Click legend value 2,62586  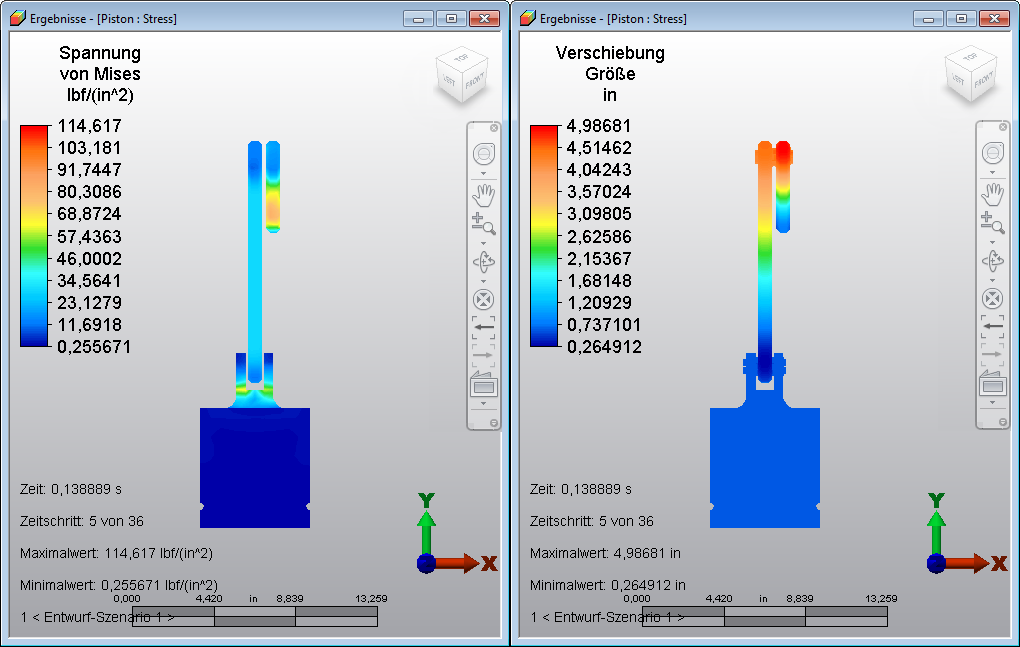[599, 236]
